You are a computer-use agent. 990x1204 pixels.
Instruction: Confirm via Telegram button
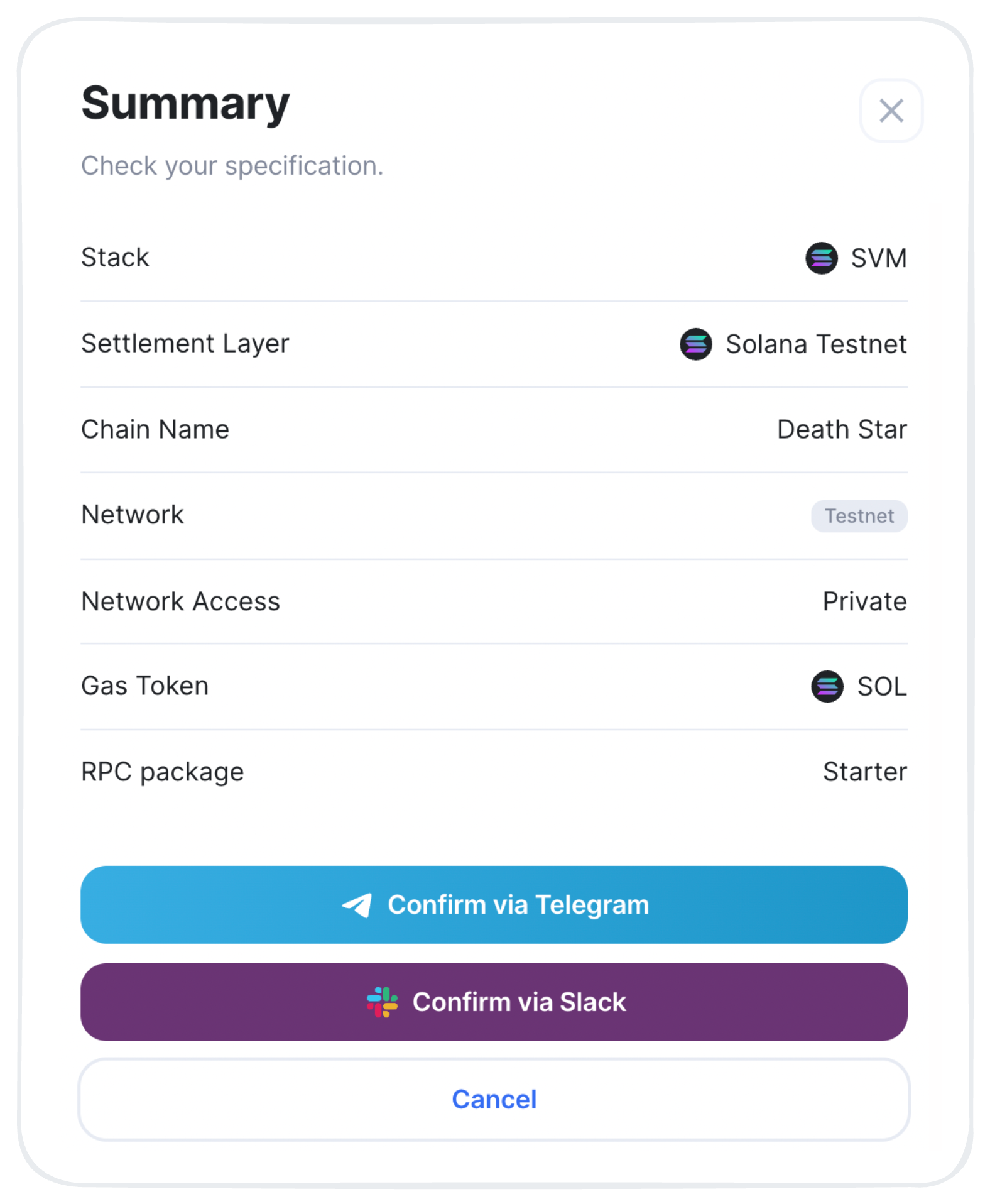(494, 905)
